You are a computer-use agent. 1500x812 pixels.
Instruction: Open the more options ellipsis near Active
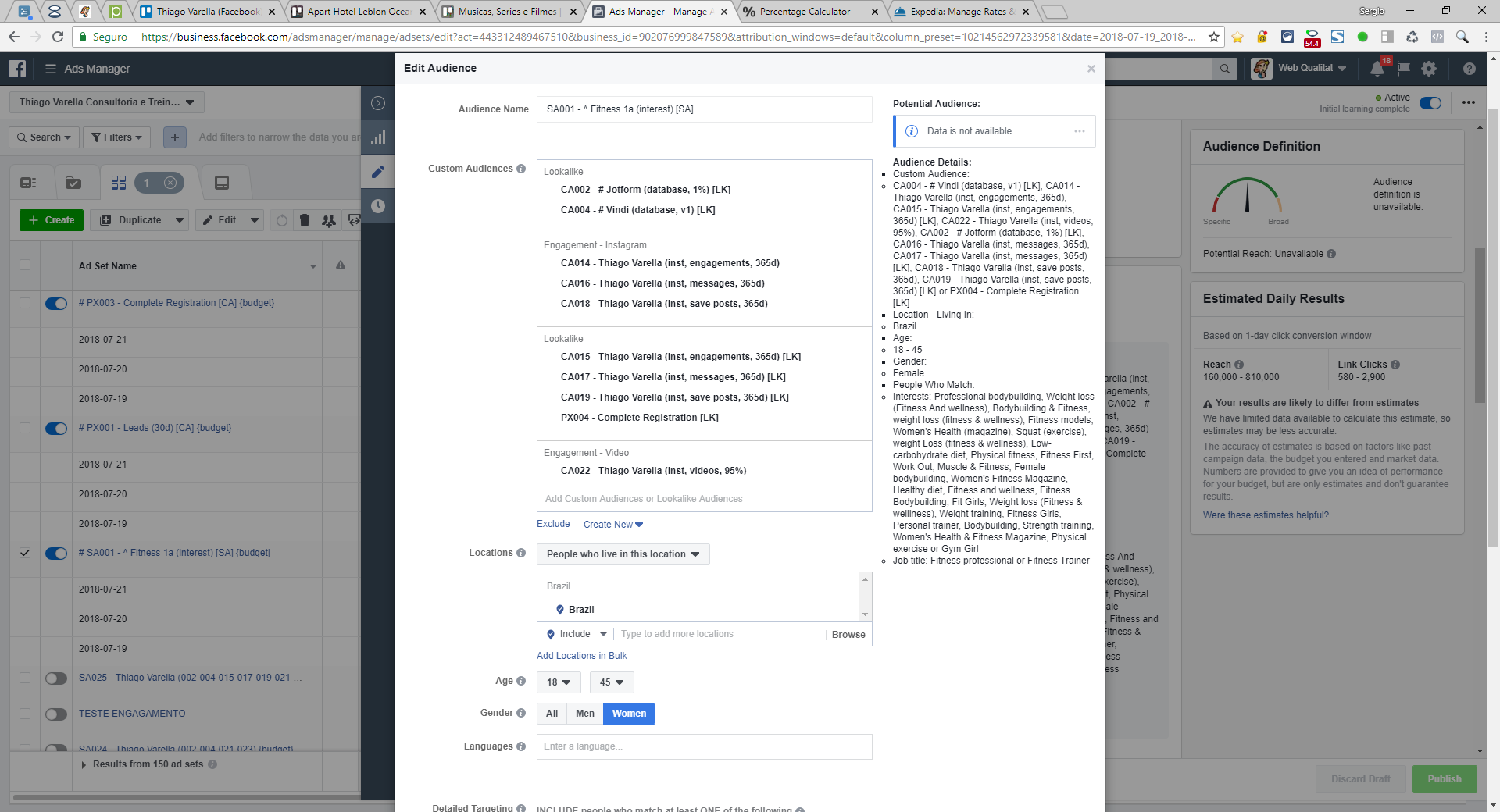1469,102
